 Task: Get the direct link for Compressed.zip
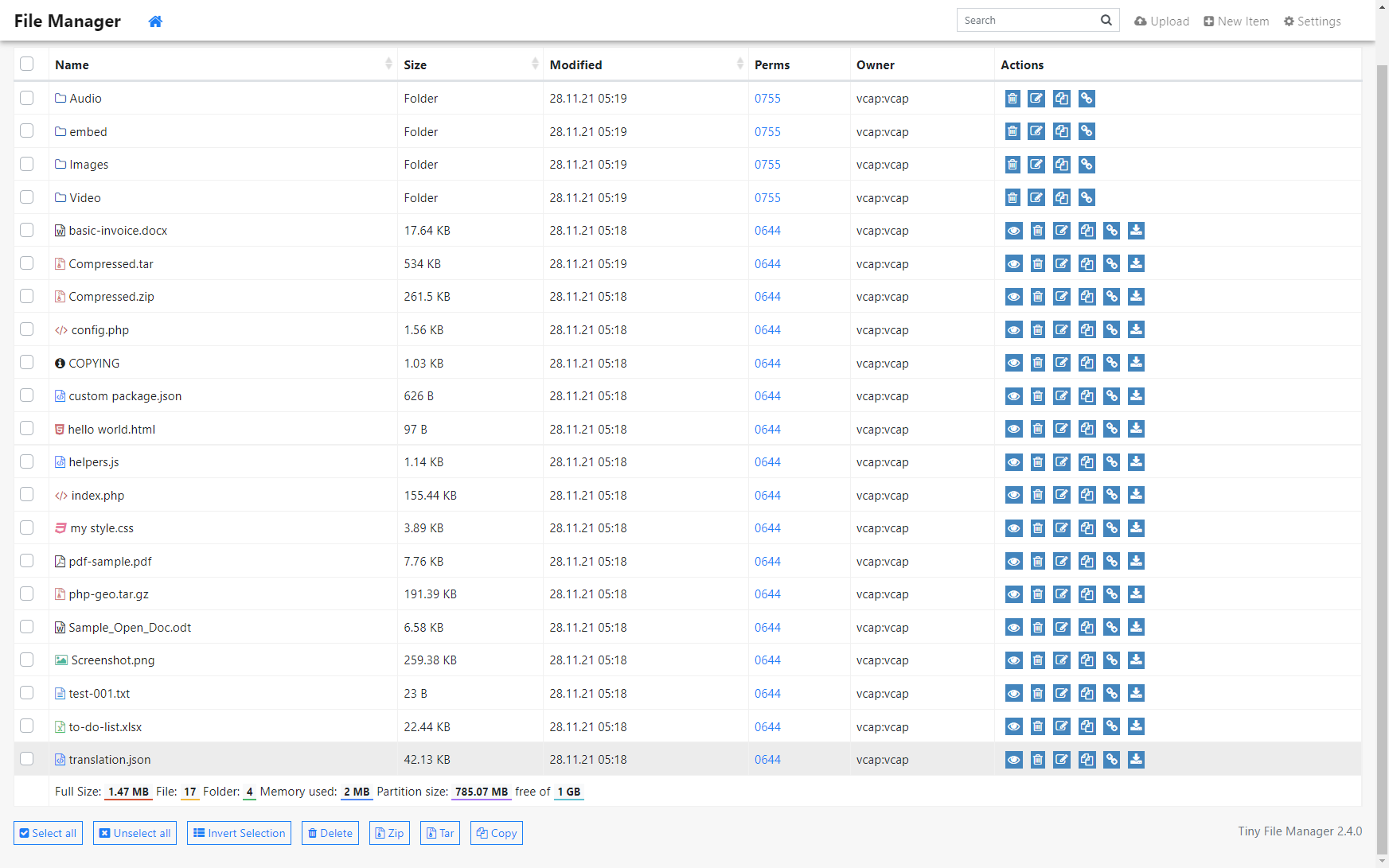1112,297
